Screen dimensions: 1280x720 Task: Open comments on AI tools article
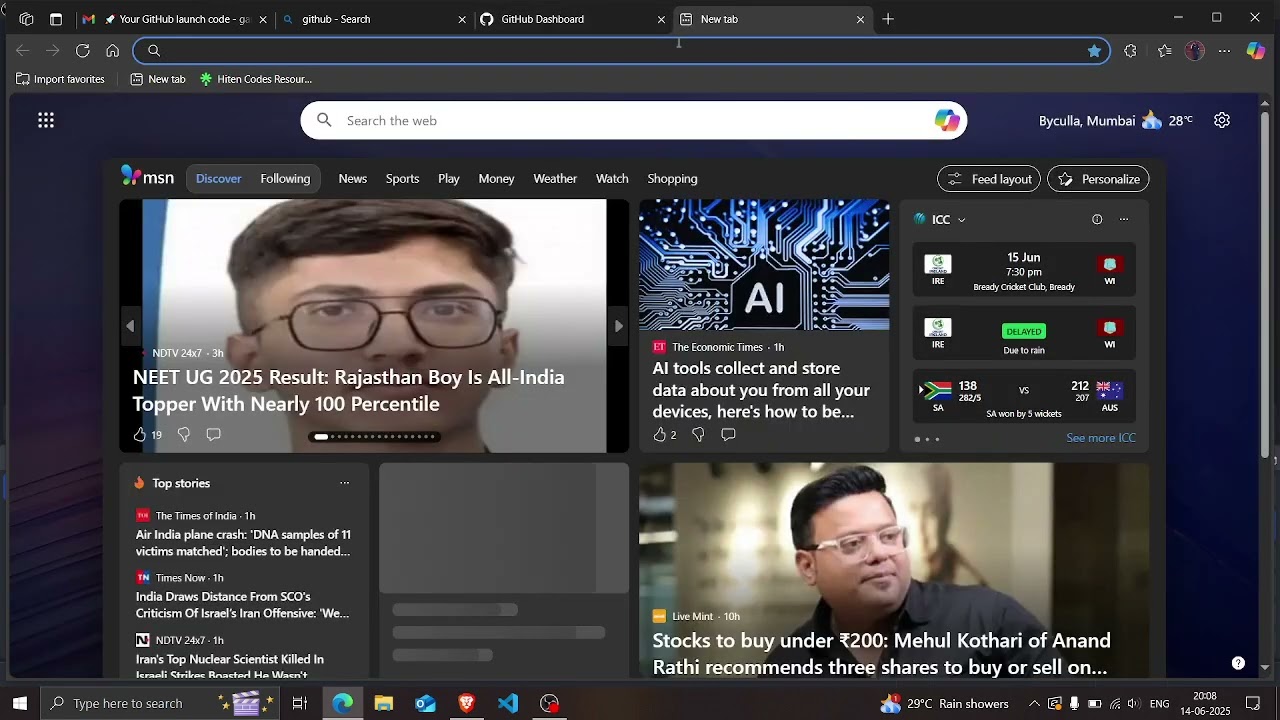728,434
